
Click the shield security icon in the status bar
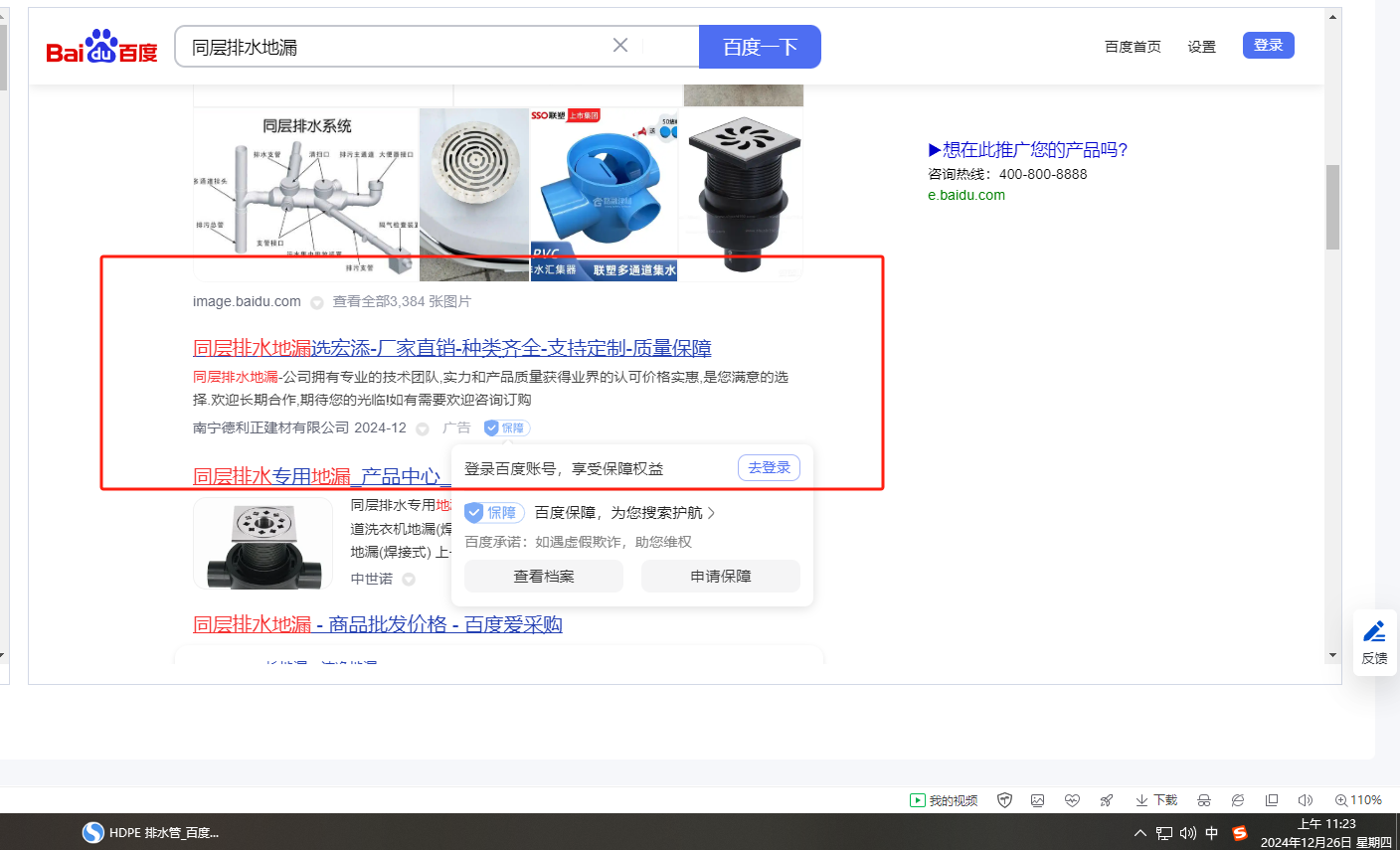1005,800
